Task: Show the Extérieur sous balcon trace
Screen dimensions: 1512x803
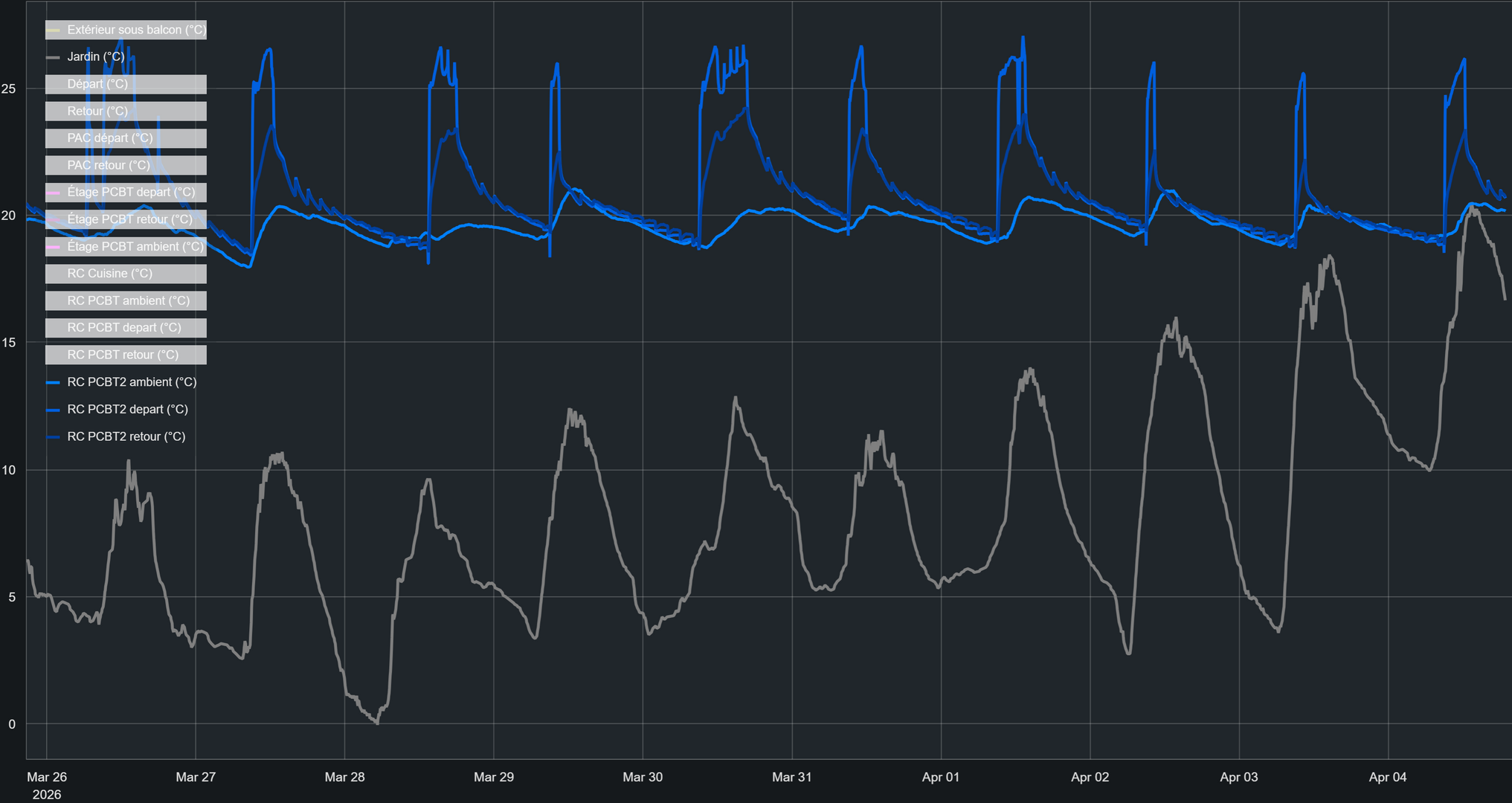Action: tap(136, 30)
